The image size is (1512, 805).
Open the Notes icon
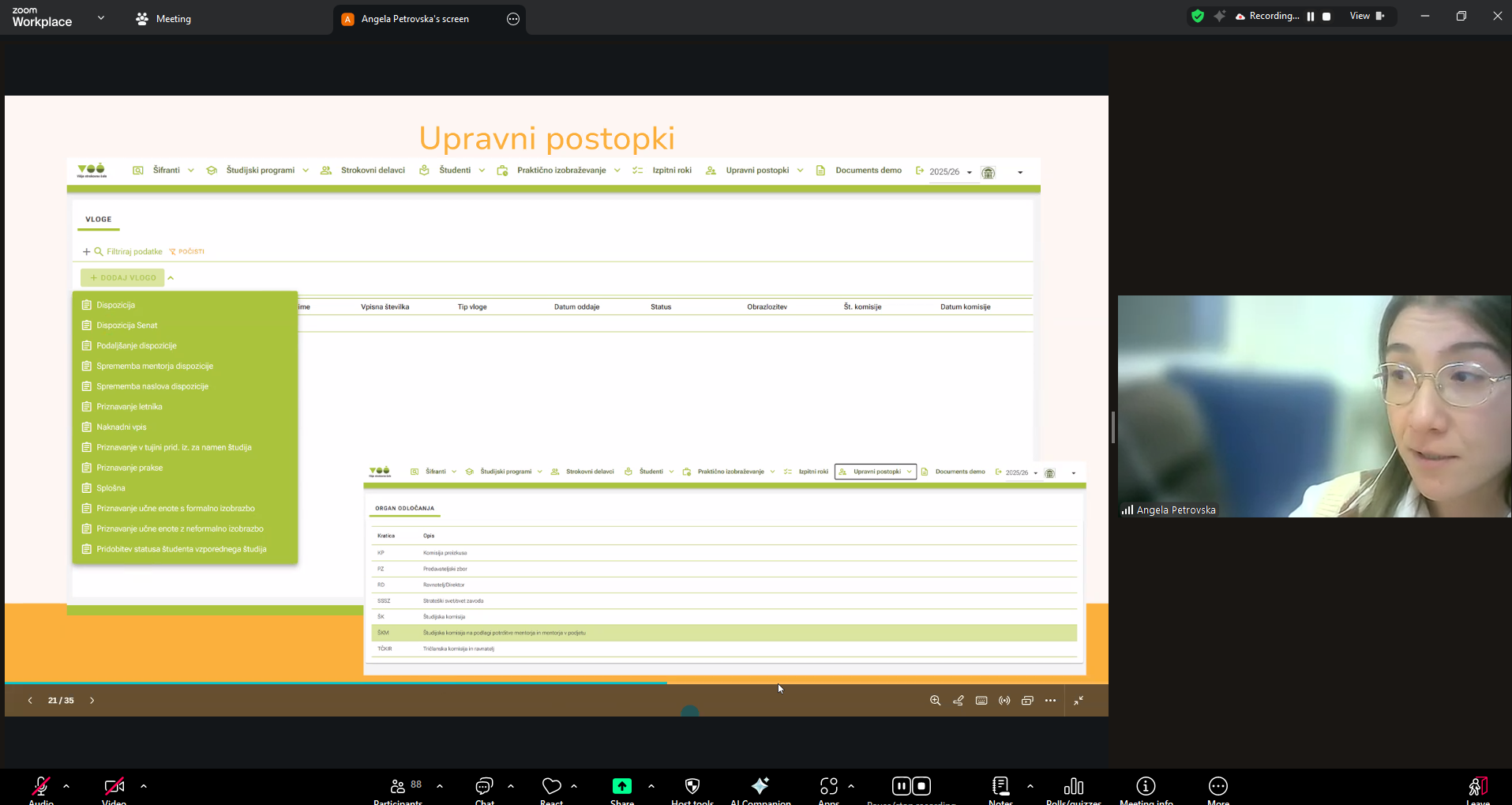[1000, 786]
